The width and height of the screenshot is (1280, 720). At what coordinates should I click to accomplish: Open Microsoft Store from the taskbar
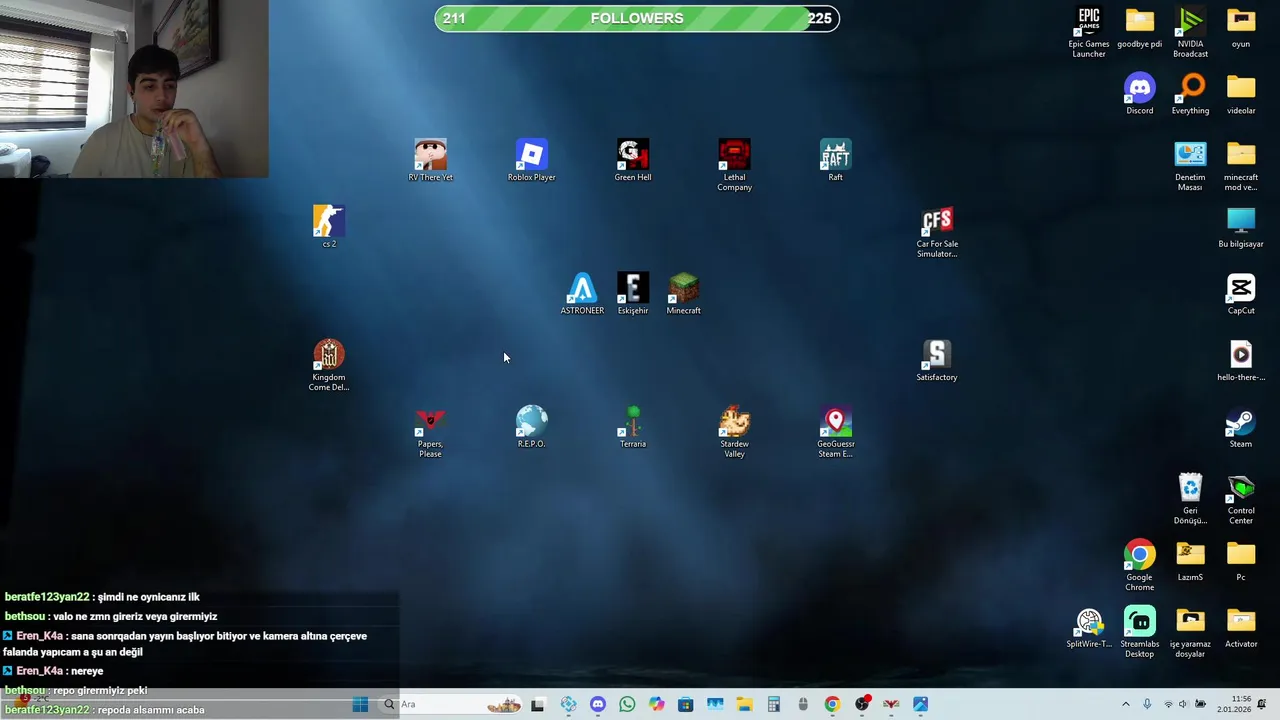[x=685, y=705]
